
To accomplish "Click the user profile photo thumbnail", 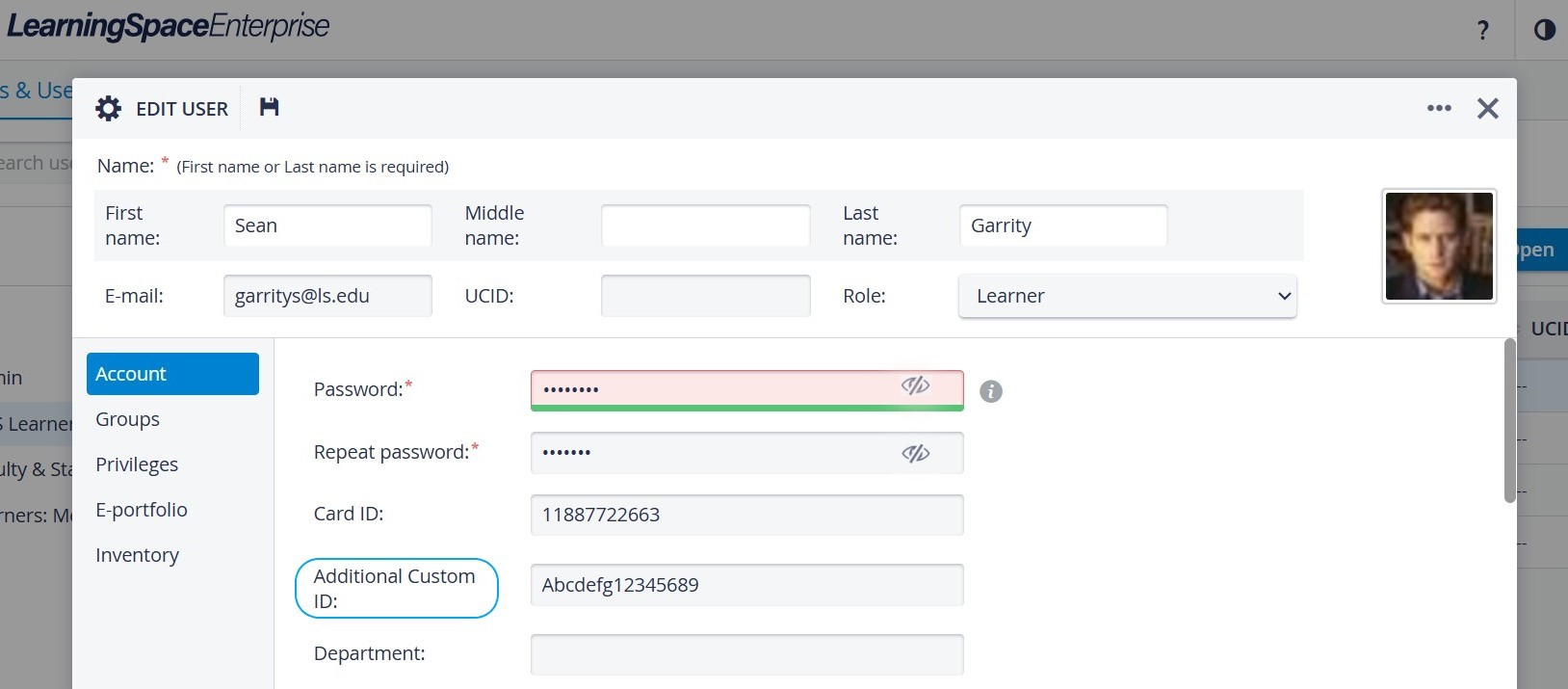I will 1439,246.
